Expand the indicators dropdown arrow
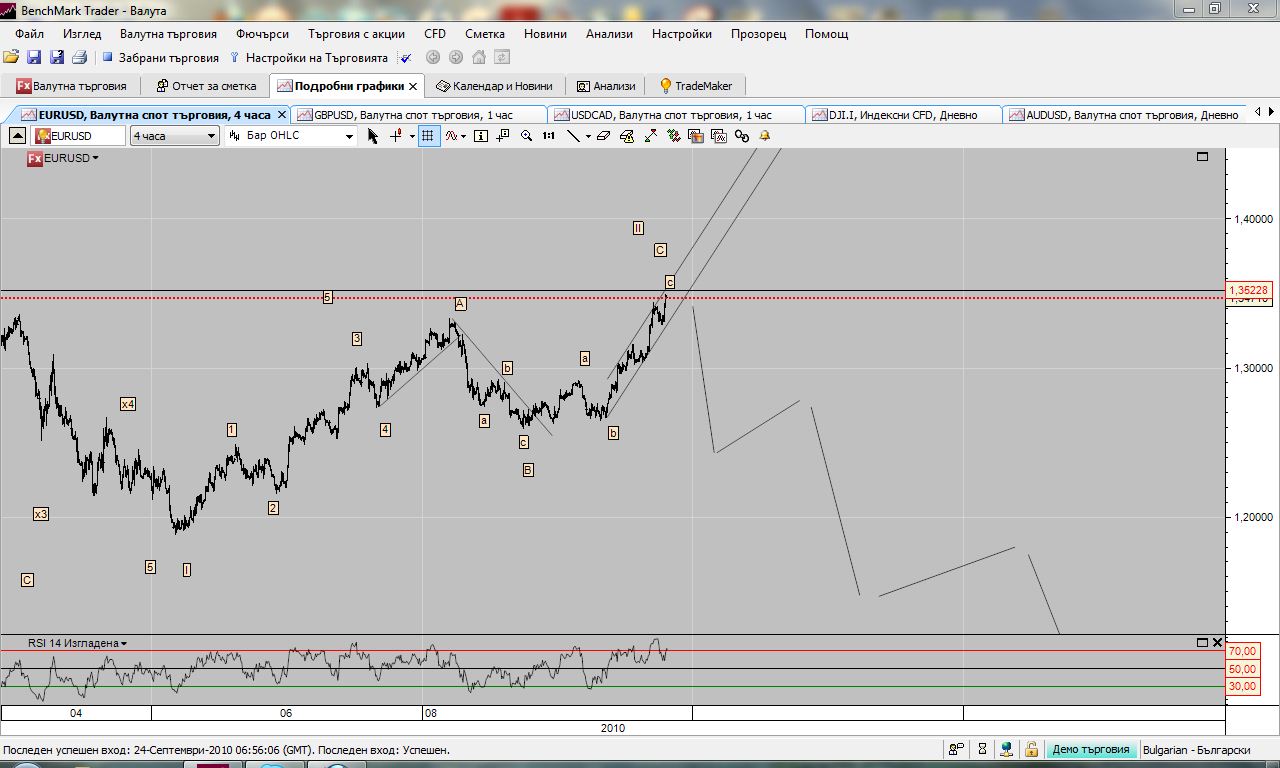Image resolution: width=1280 pixels, height=768 pixels. pyautogui.click(x=463, y=136)
